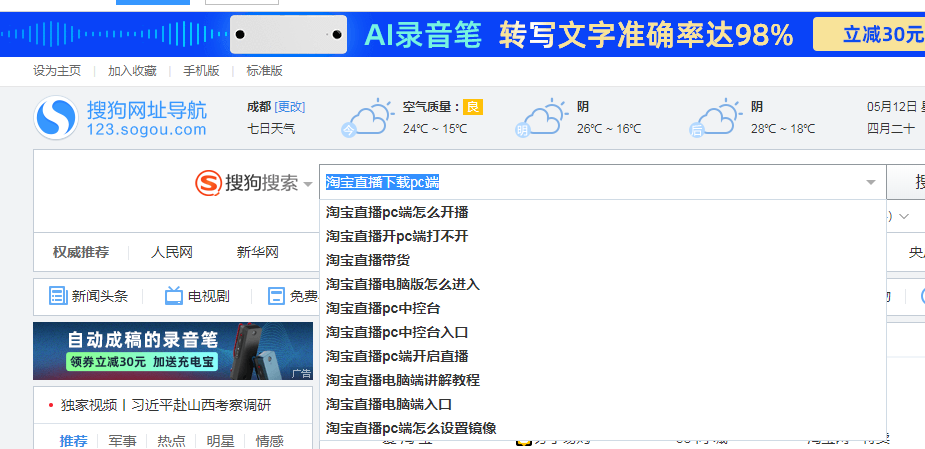Screen dimensions: 925x449
Task: Collapse the search suggestion dropdown arrow
Action: (x=871, y=182)
